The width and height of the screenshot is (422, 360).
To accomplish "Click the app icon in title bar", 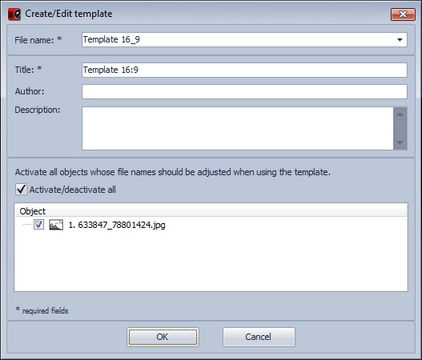I will tap(14, 14).
